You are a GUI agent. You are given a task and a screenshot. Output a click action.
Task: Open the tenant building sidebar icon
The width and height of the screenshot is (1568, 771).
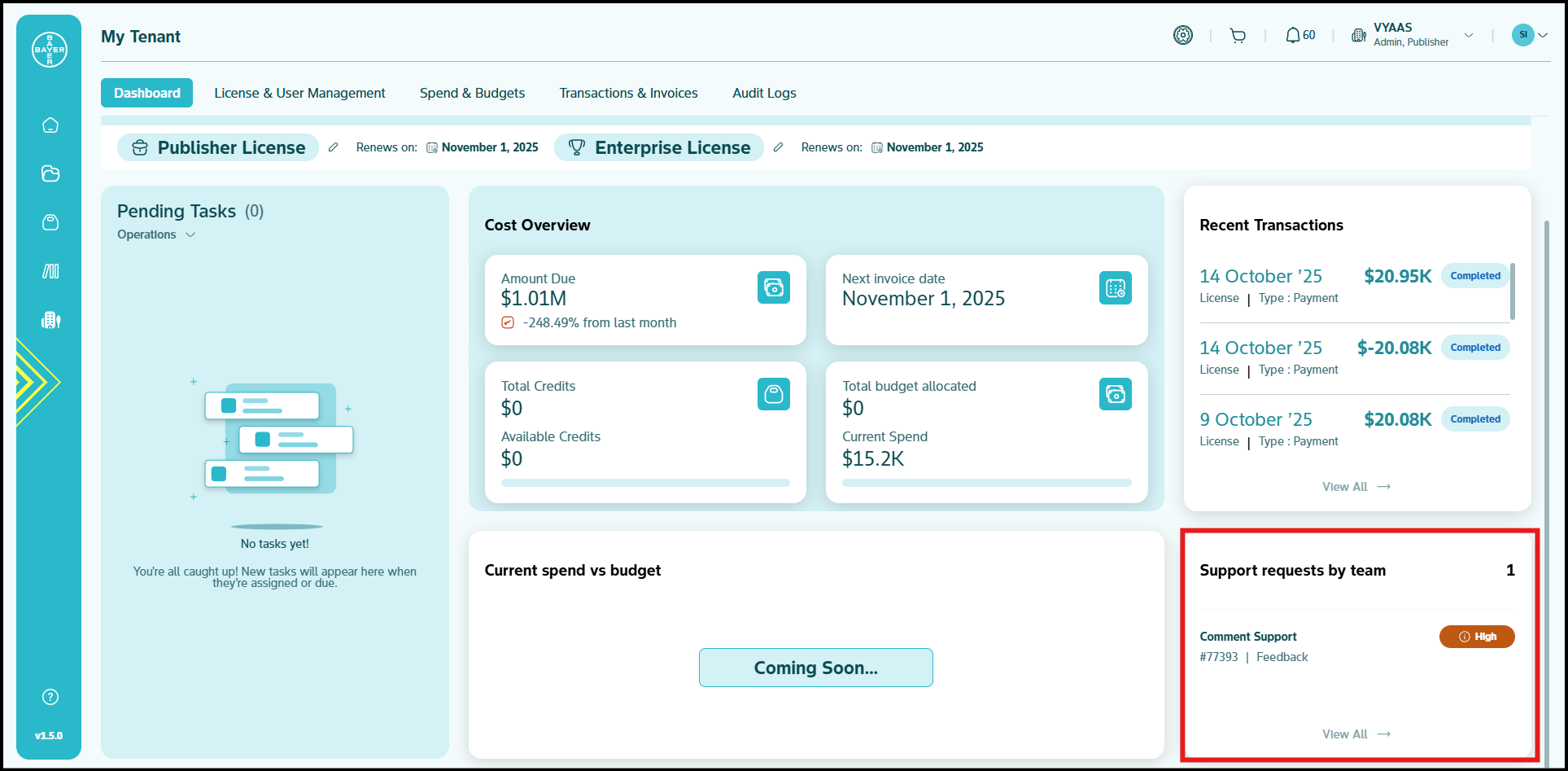pos(50,320)
